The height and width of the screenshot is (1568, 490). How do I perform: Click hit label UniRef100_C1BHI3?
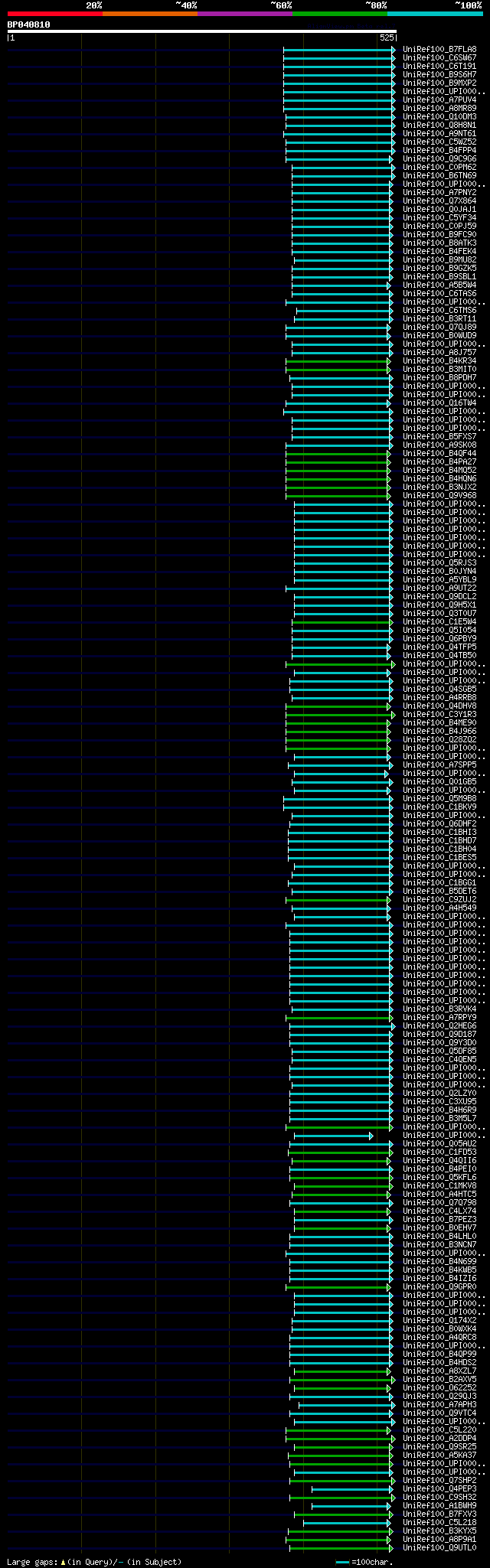click(439, 832)
